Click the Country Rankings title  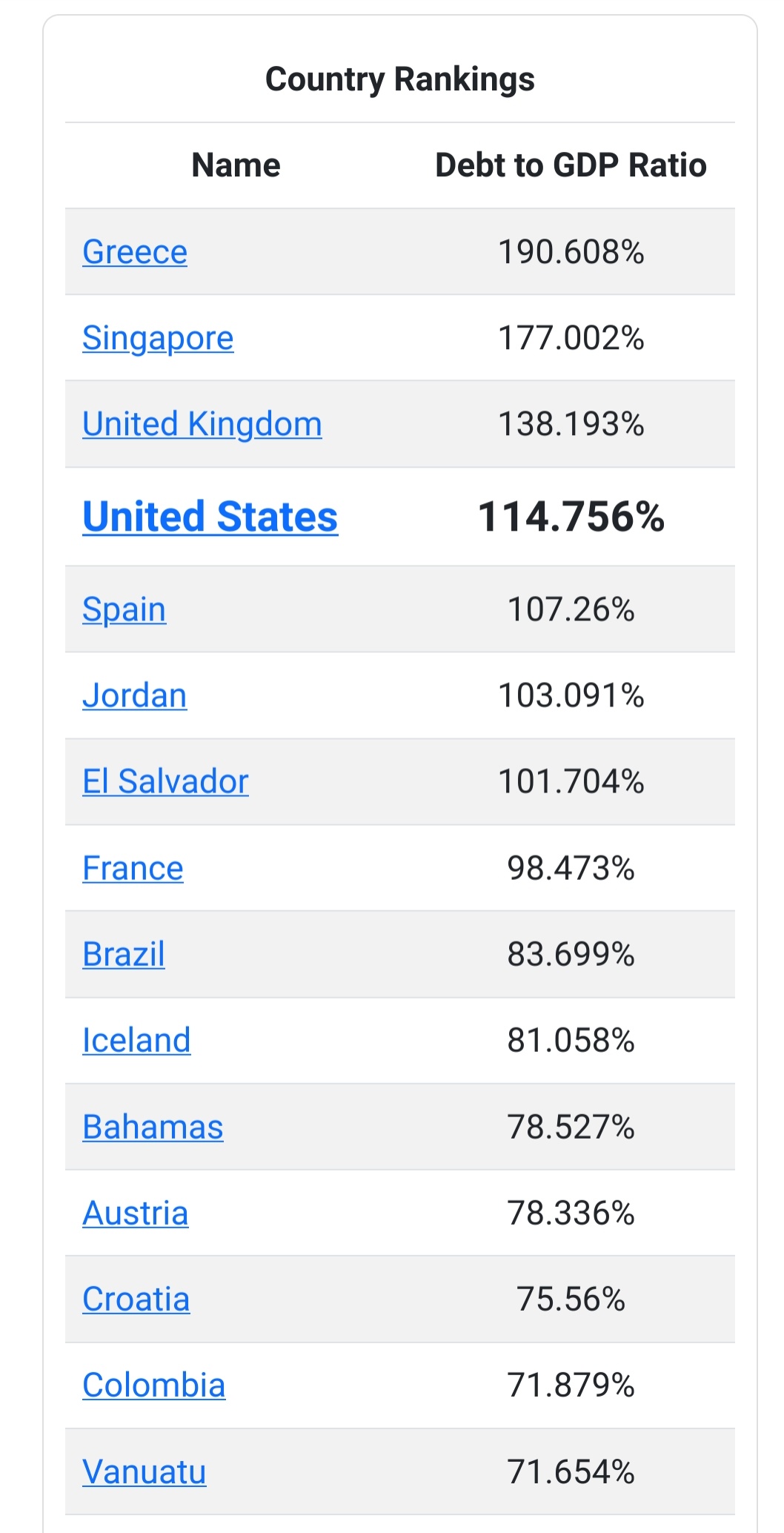pos(400,79)
